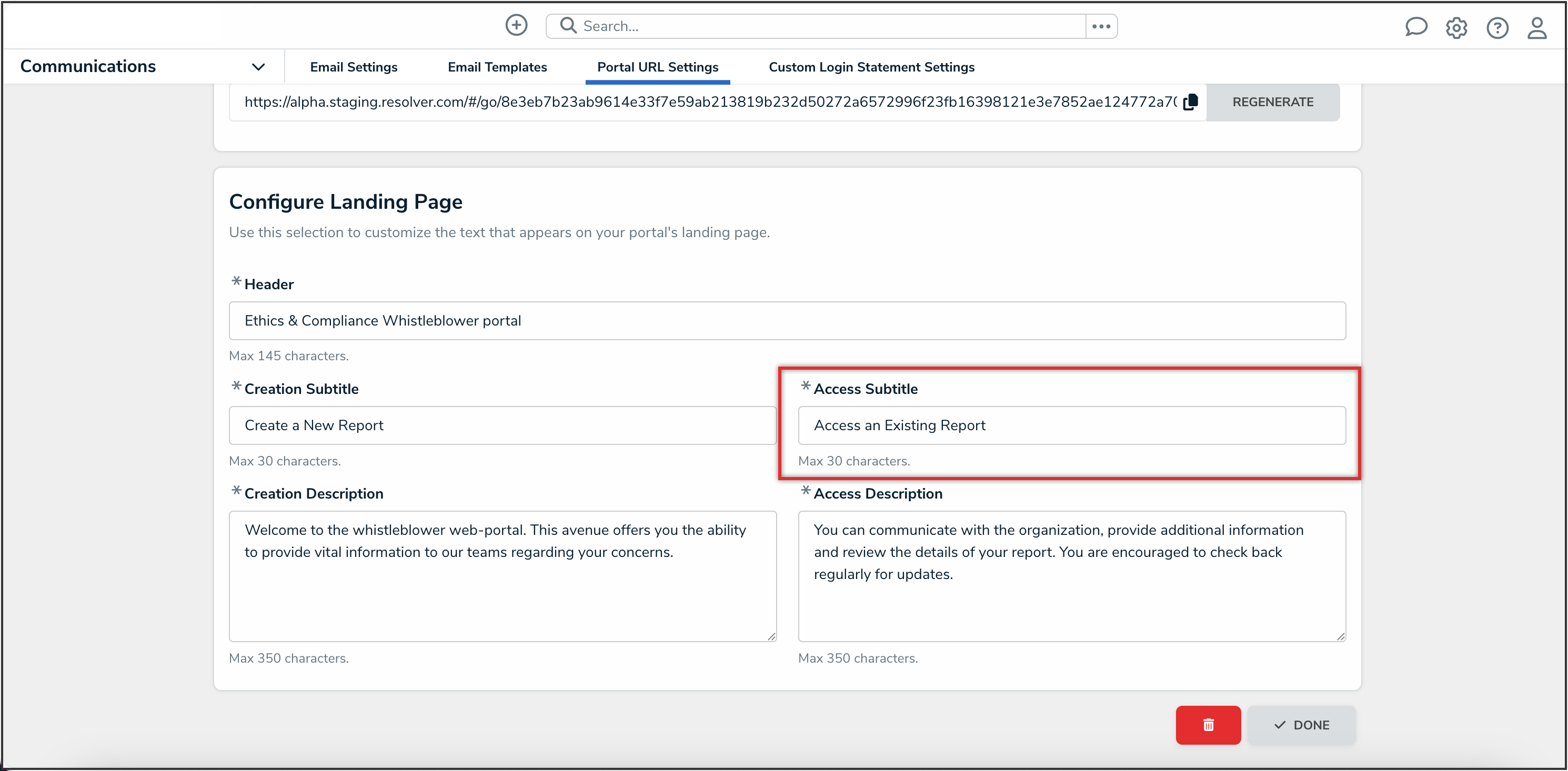This screenshot has width=1568, height=771.
Task: Copy the portal URL with the clipboard icon
Action: tap(1191, 102)
